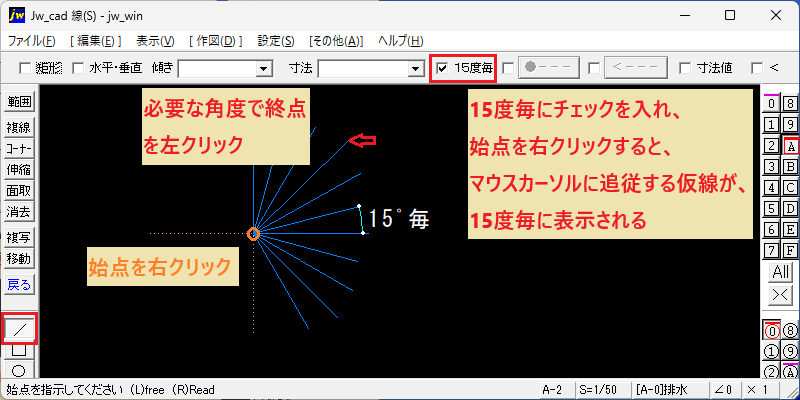Select layer group 5 button
Image resolution: width=800 pixels, height=400 pixels.
click(772, 209)
